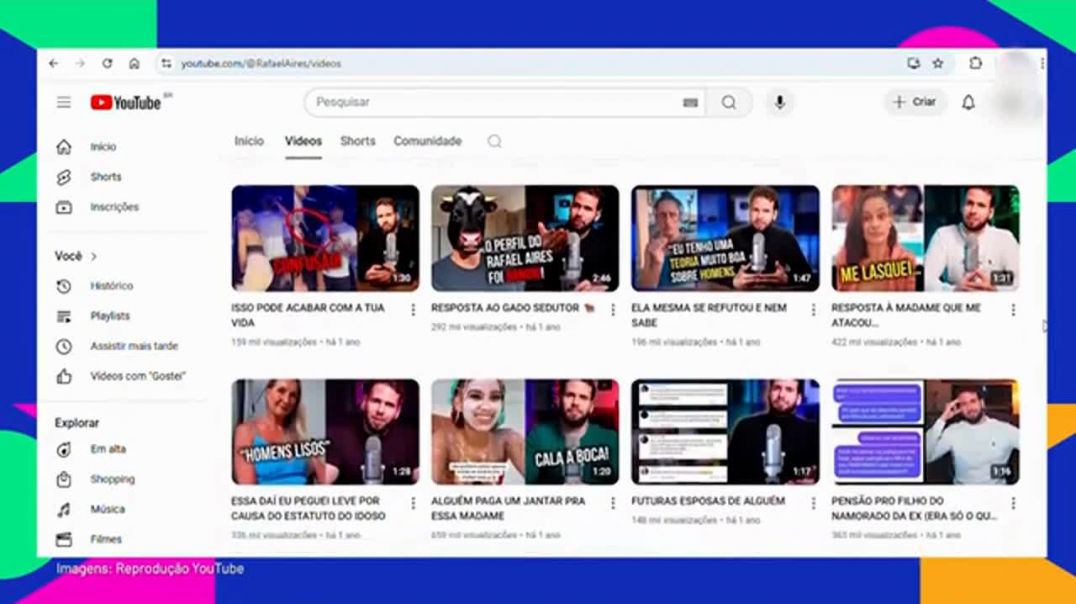Screen dimensions: 1076x604
Task: Switch to the channel Início tab
Action: [x=249, y=141]
